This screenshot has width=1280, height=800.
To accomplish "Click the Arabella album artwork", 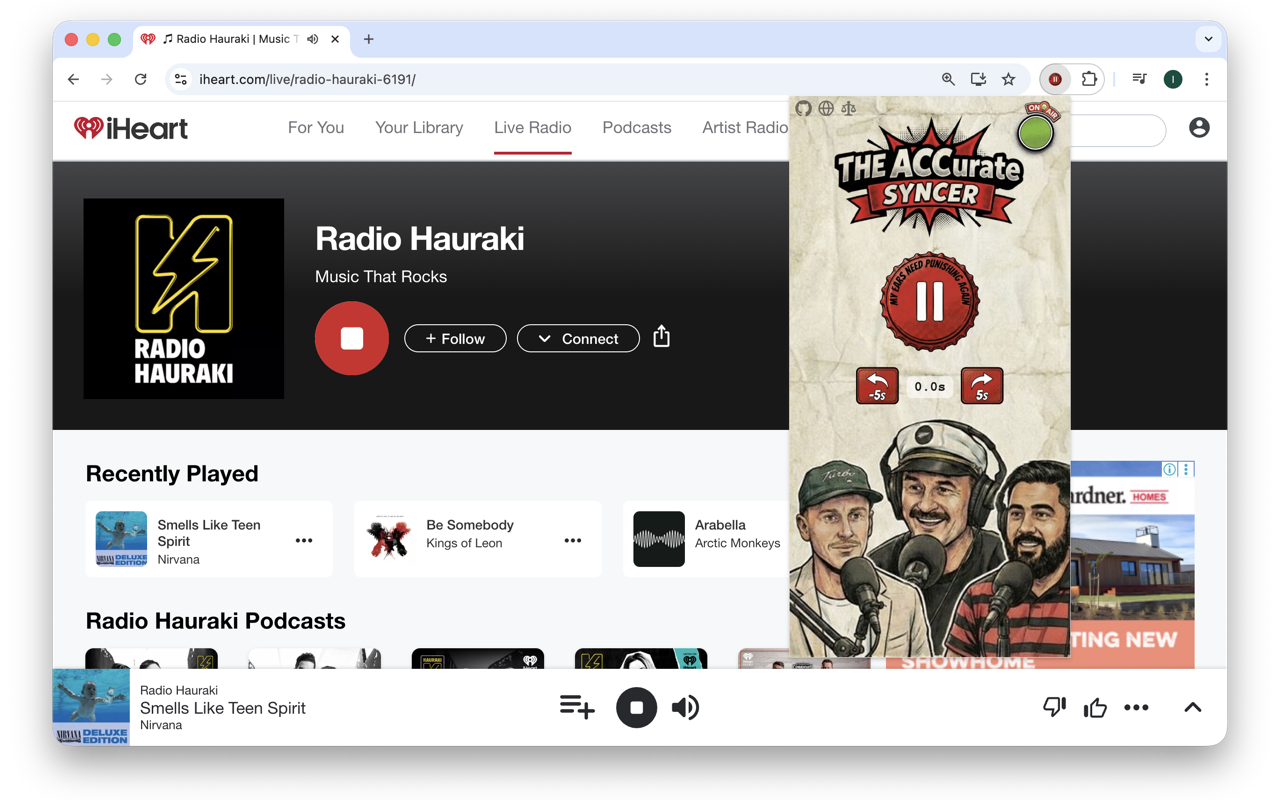I will (x=659, y=539).
